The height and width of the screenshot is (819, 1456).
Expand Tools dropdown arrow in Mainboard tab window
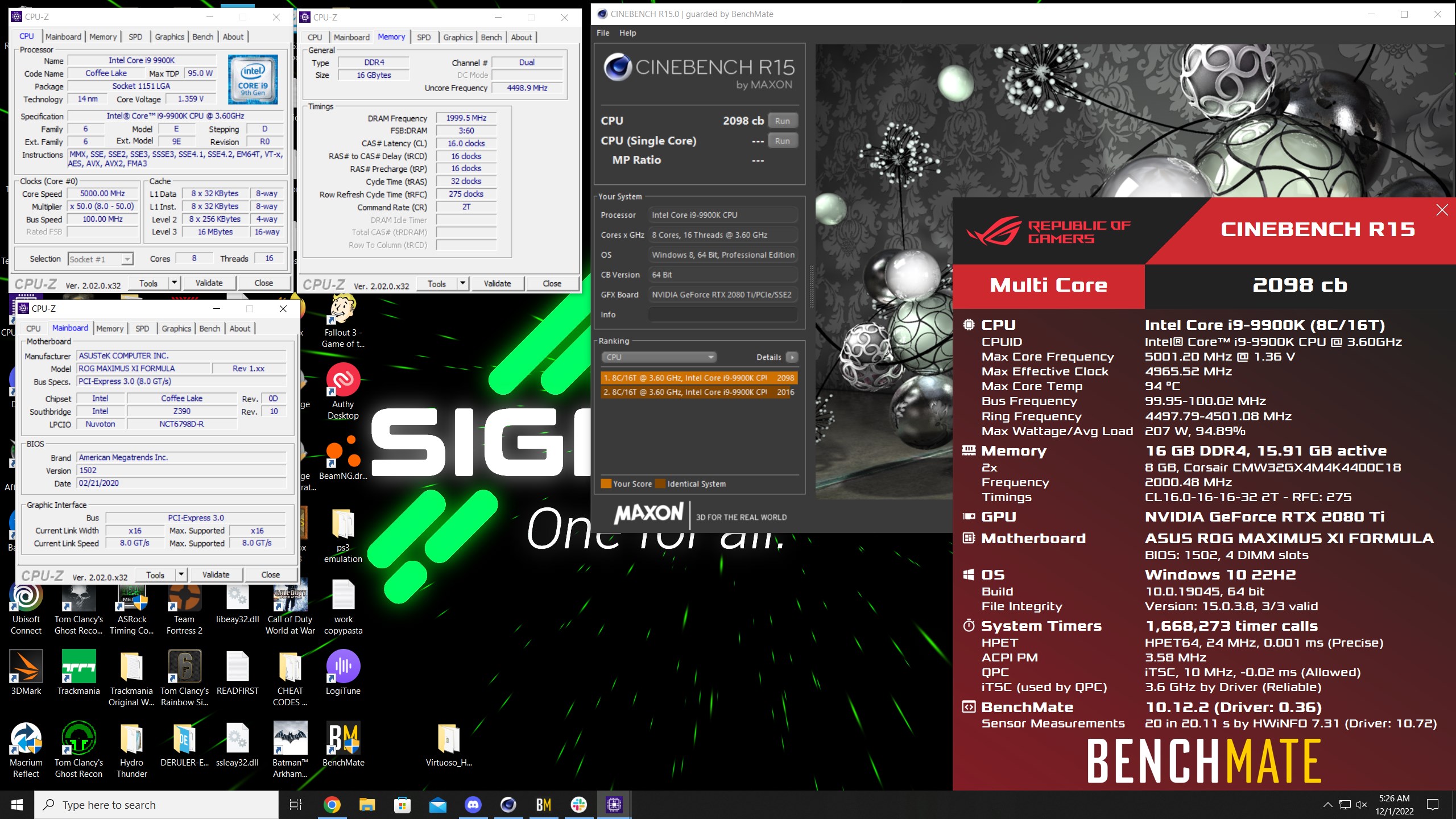click(x=181, y=574)
